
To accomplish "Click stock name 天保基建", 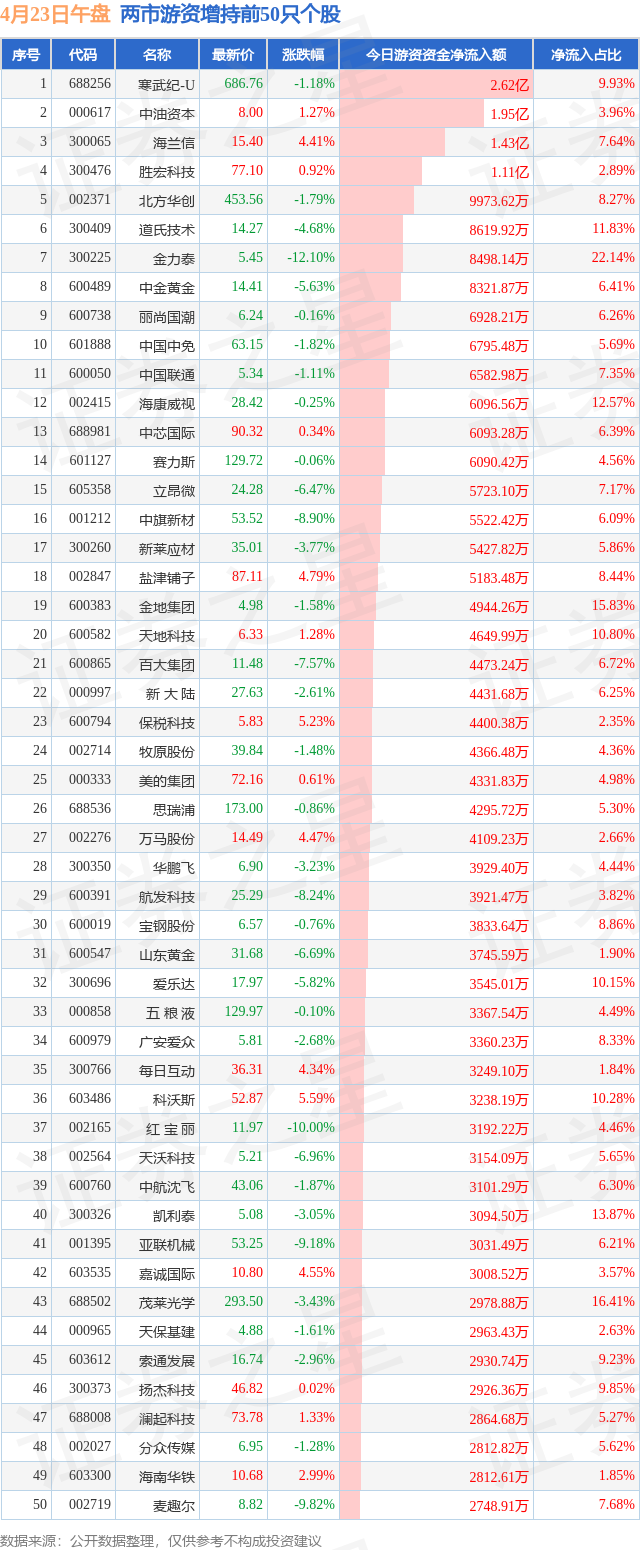I will 167,1331.
